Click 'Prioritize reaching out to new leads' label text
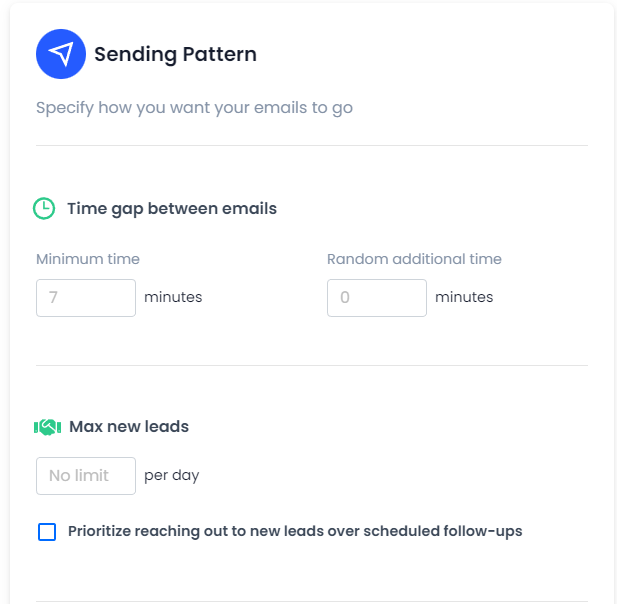The image size is (617, 604). point(295,531)
